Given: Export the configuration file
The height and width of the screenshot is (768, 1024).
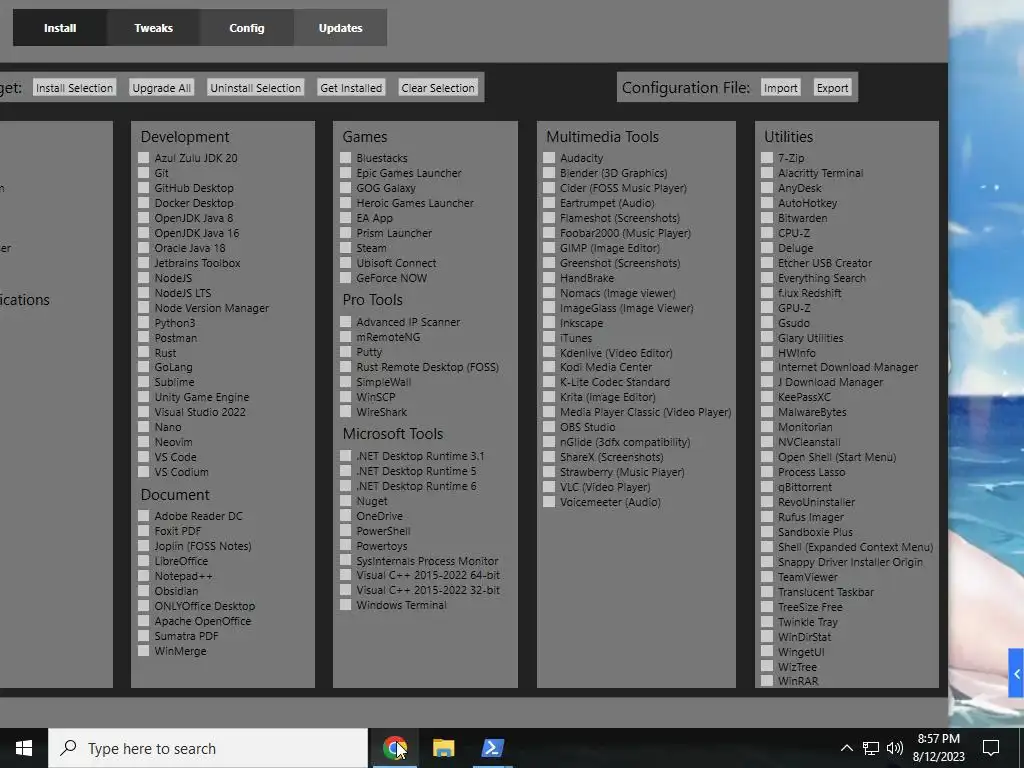Looking at the screenshot, I should pos(833,88).
